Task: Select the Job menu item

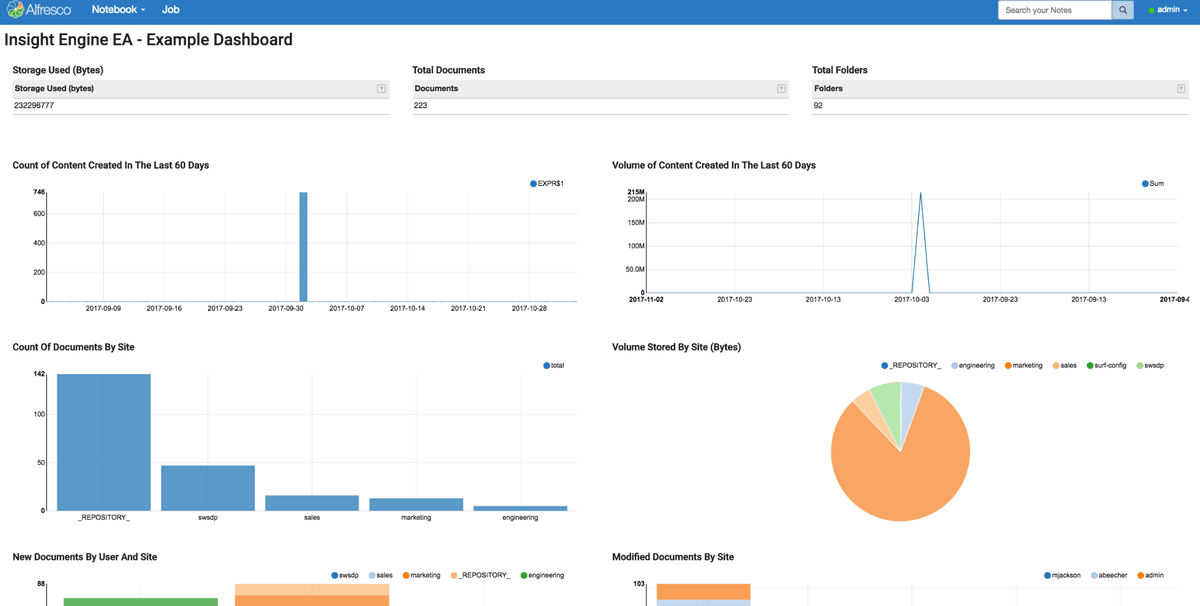Action: click(x=170, y=9)
